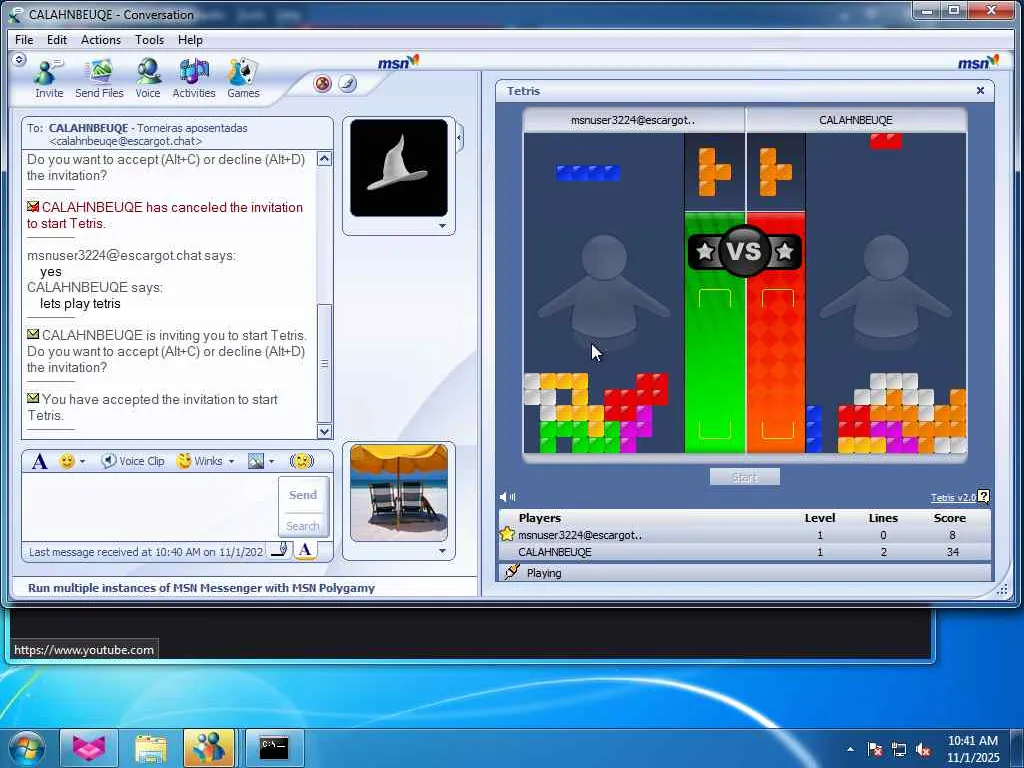Click the Invite toolbar icon
The height and width of the screenshot is (768, 1024).
click(49, 78)
